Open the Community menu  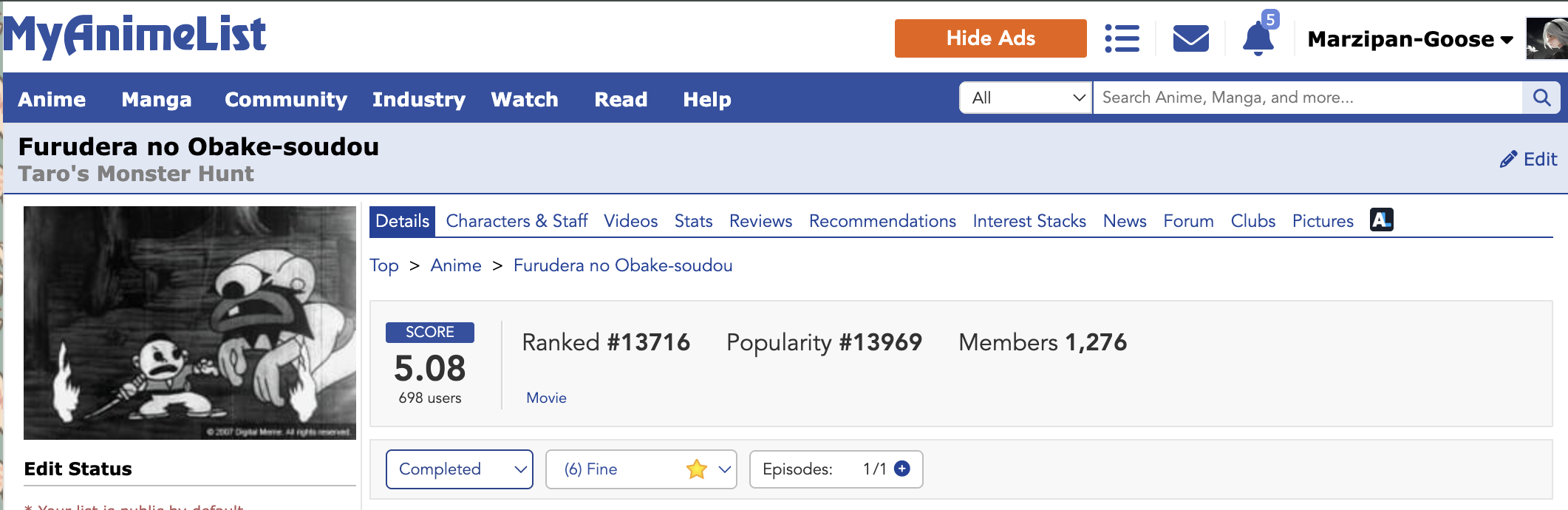coord(286,99)
